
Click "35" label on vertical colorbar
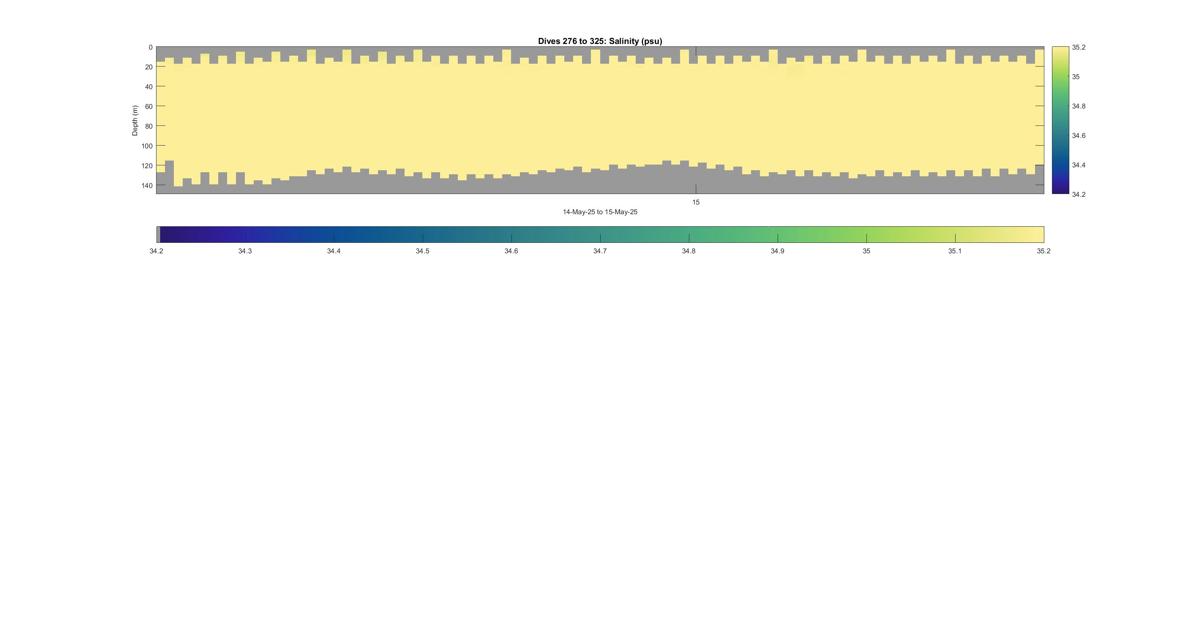(1076, 77)
